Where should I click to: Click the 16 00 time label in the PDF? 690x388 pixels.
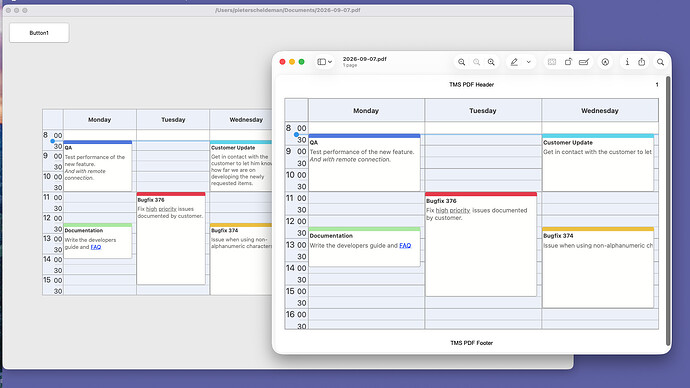tap(296, 315)
